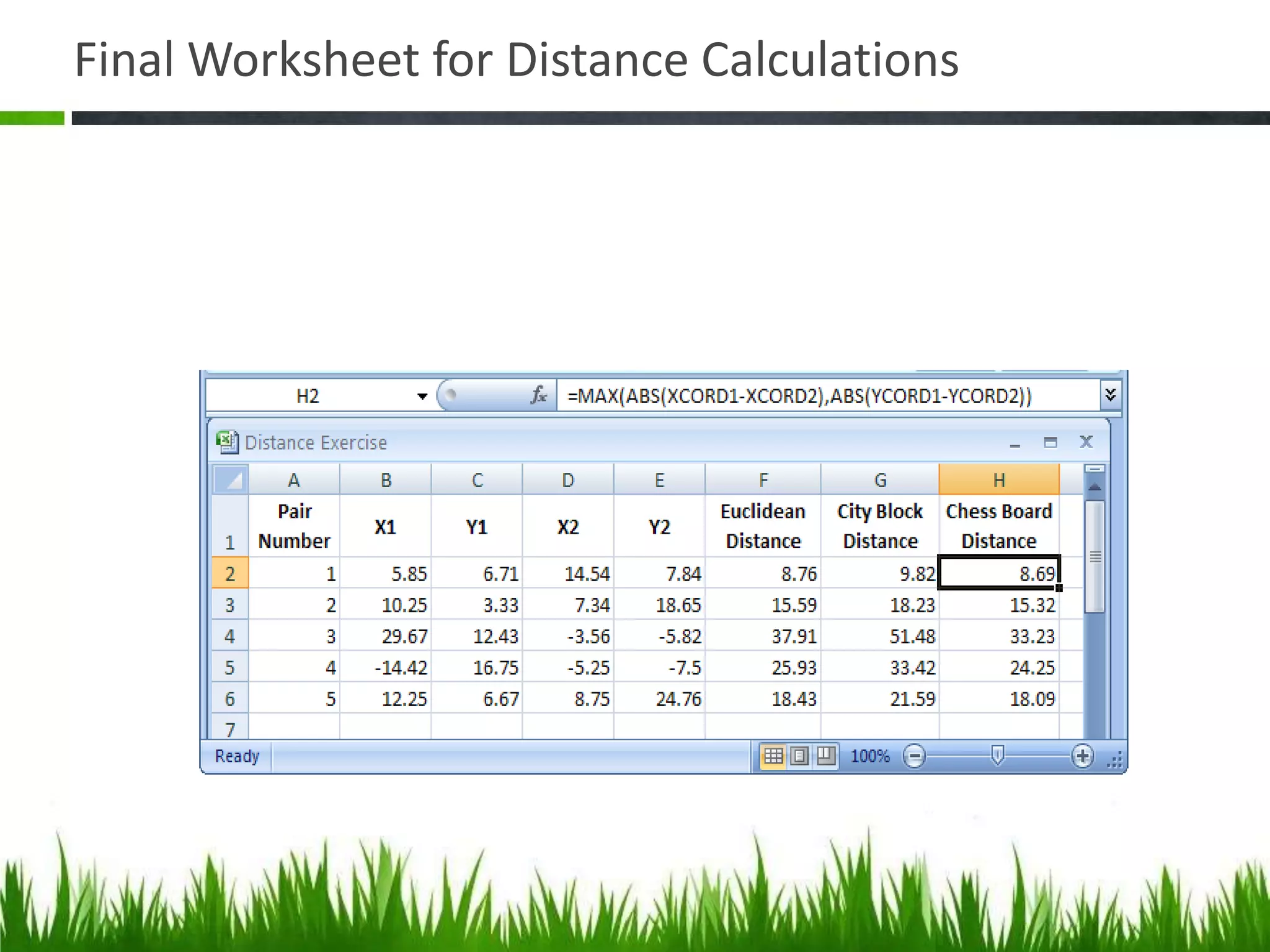The height and width of the screenshot is (952, 1270).
Task: Click cell containing 51.48 in City Block
Action: 880,636
